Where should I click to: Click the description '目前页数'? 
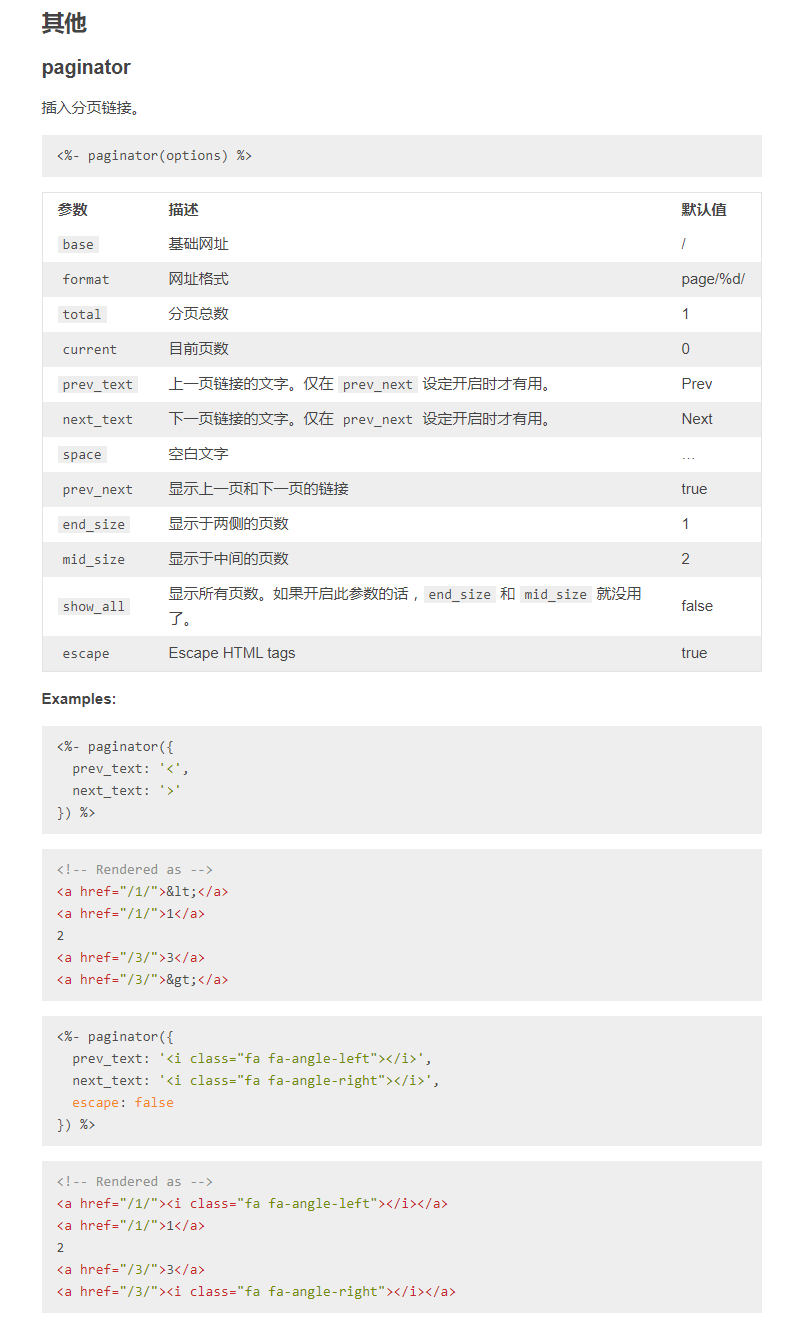click(198, 349)
